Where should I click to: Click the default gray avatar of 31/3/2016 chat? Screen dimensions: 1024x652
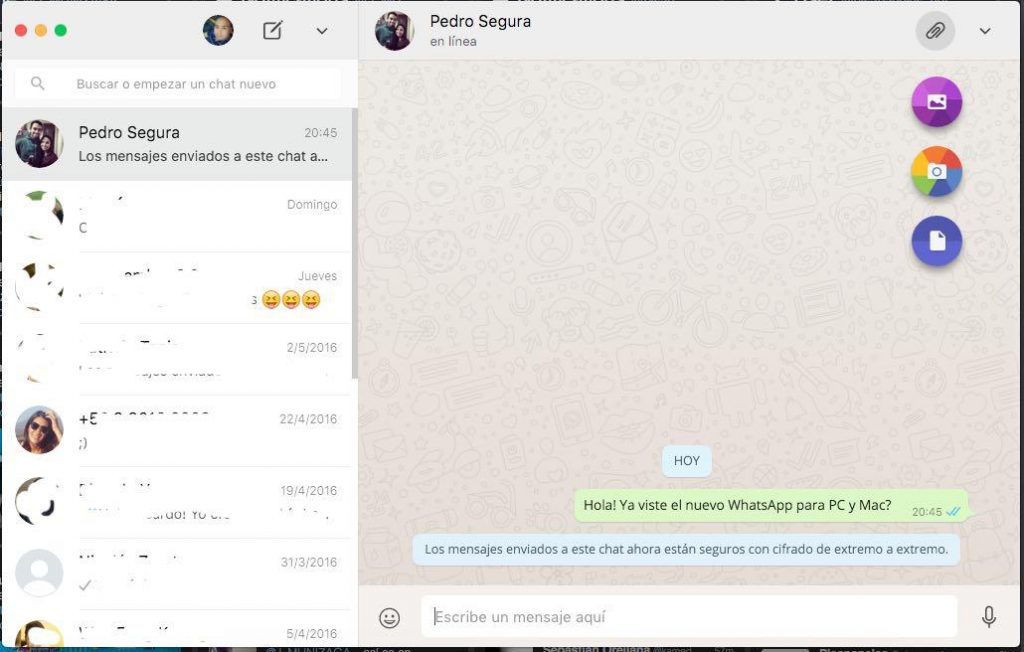pos(39,573)
